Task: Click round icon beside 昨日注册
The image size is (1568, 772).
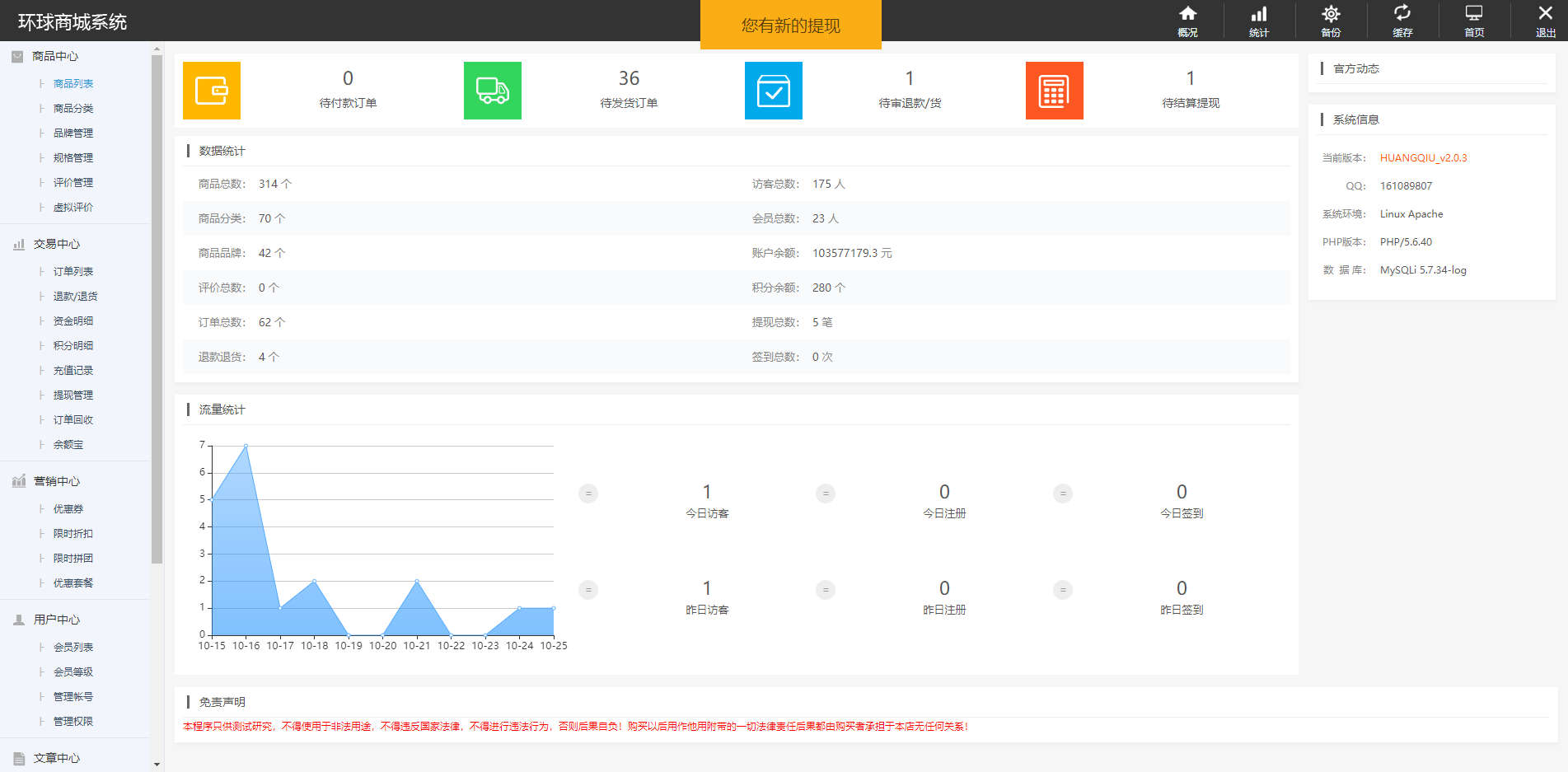Action: 826,590
